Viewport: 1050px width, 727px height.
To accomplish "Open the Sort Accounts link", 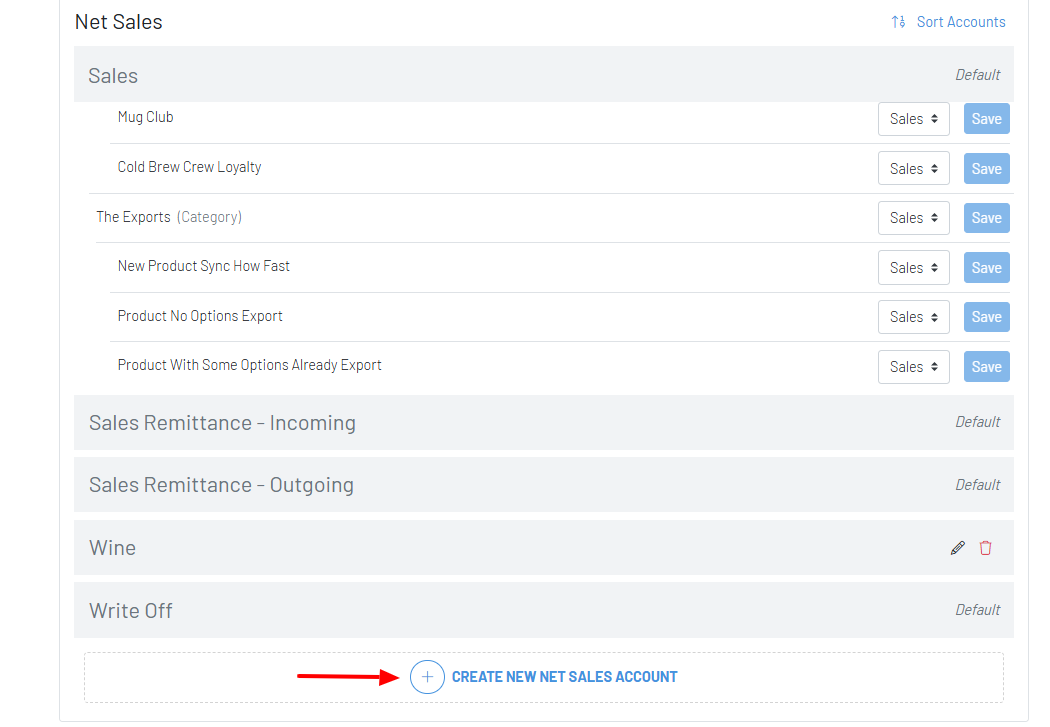I will click(960, 22).
